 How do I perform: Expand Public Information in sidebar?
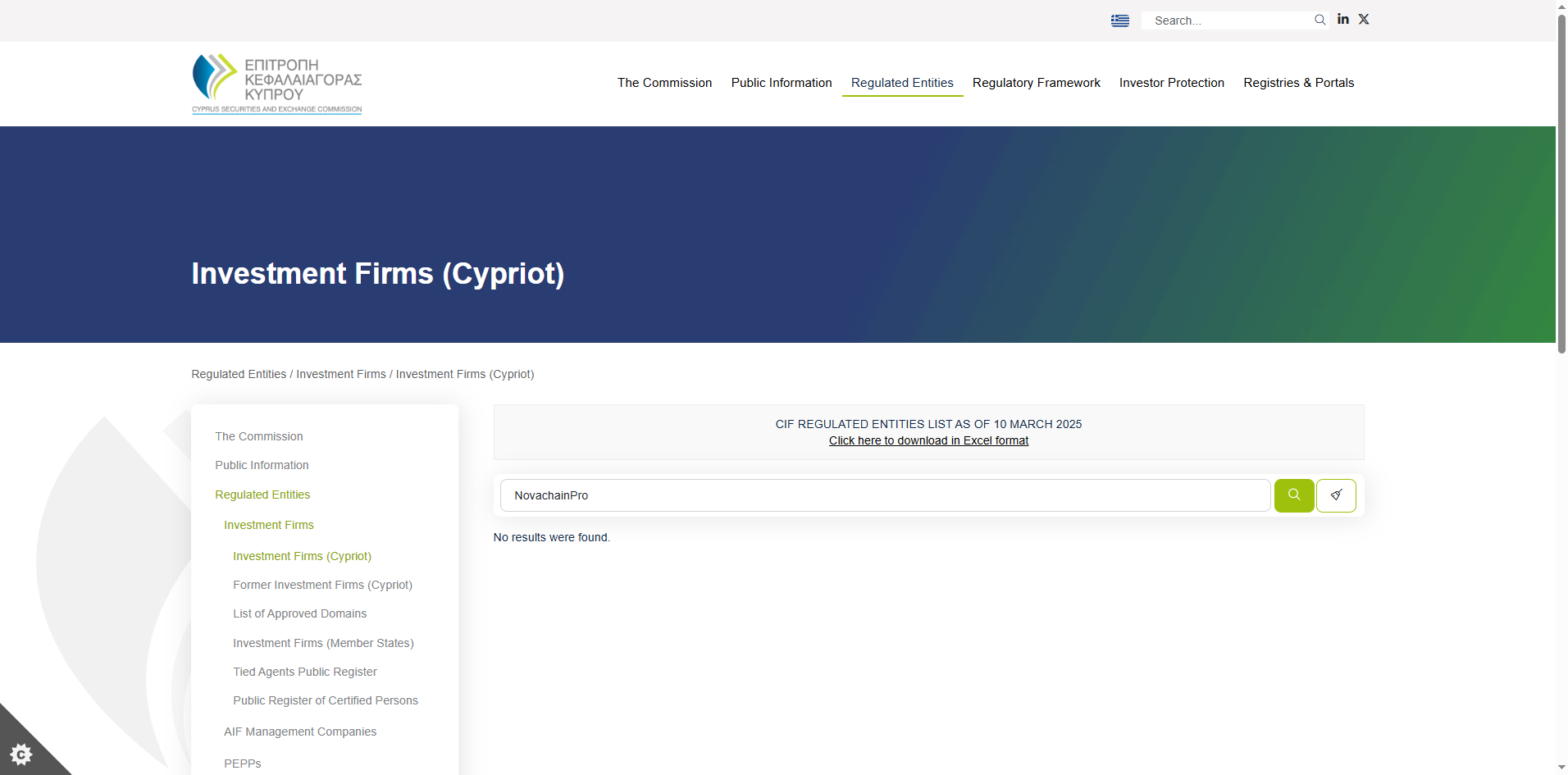coord(262,465)
